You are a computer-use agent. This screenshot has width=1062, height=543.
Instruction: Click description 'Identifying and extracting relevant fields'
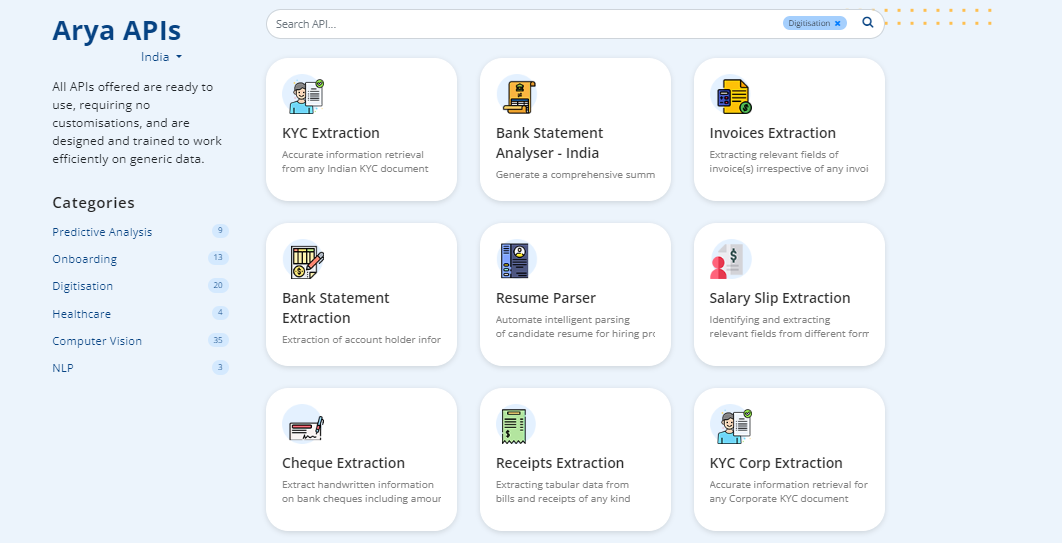788,327
